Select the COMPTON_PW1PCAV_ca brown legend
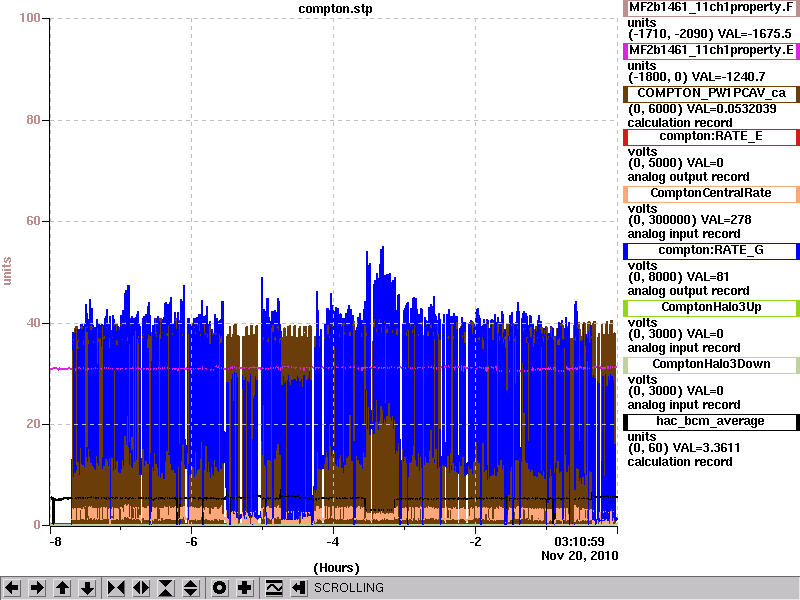800x600 pixels. tap(711, 93)
